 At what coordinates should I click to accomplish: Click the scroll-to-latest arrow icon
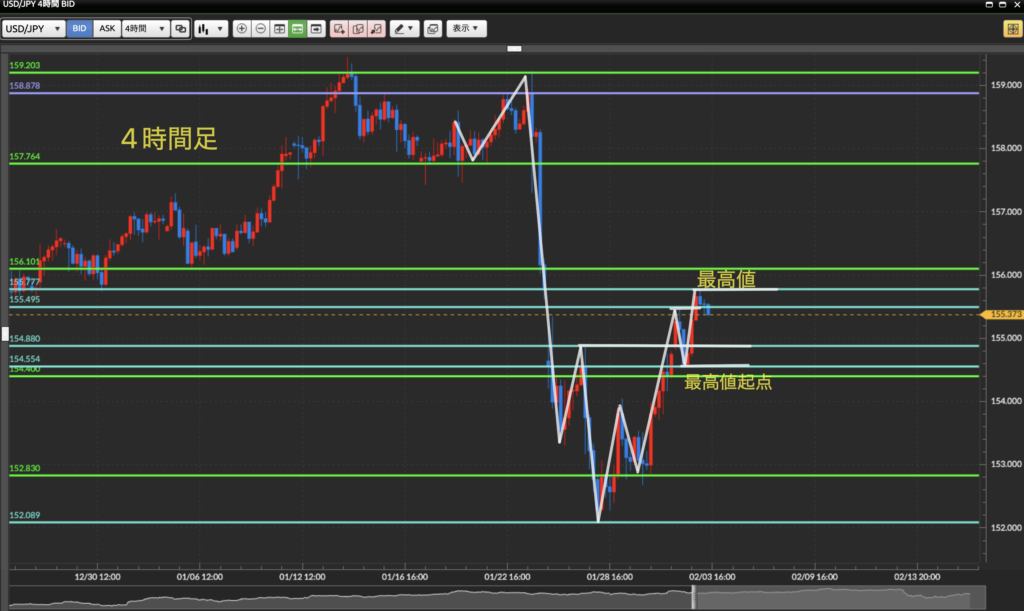(x=317, y=29)
